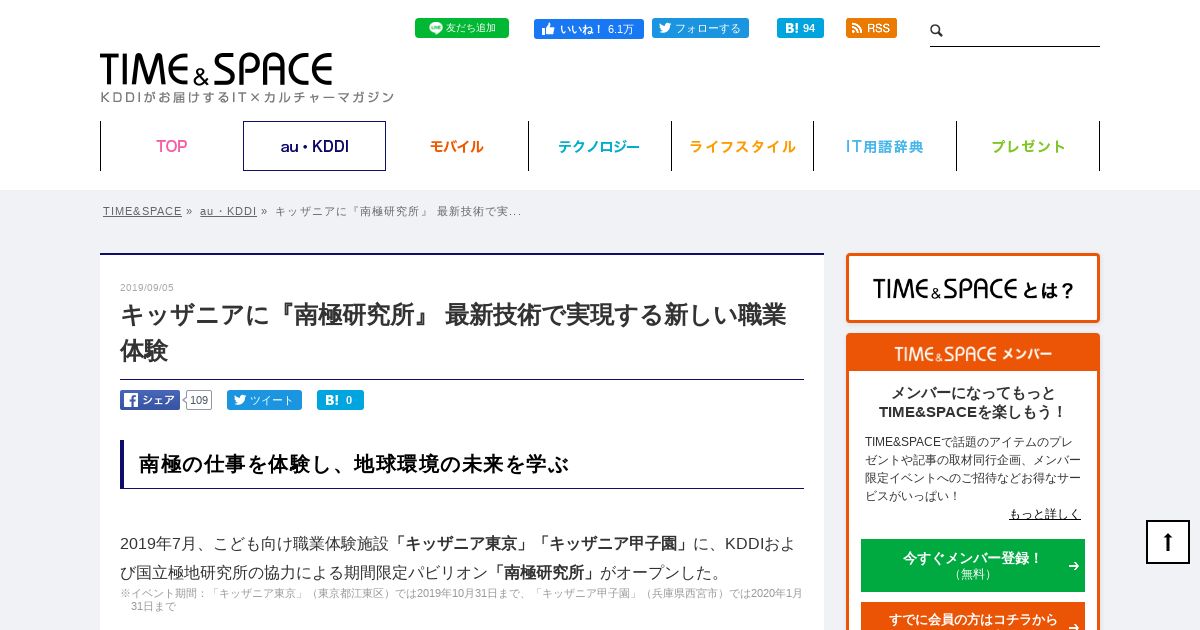This screenshot has width=1200, height=630.
Task: Open the テクノロジー navigation tab
Action: [599, 146]
